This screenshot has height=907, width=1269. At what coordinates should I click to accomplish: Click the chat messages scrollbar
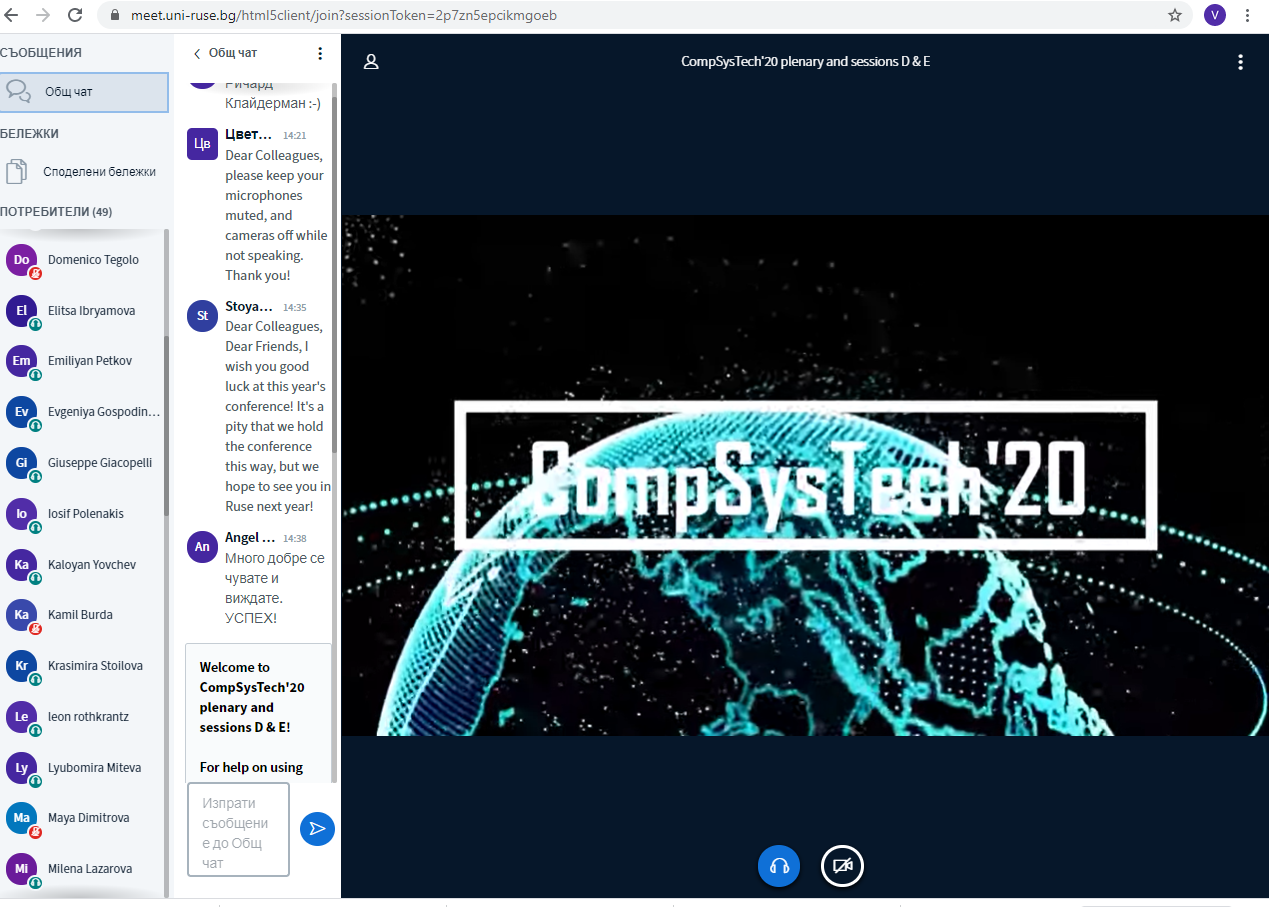coord(335,300)
